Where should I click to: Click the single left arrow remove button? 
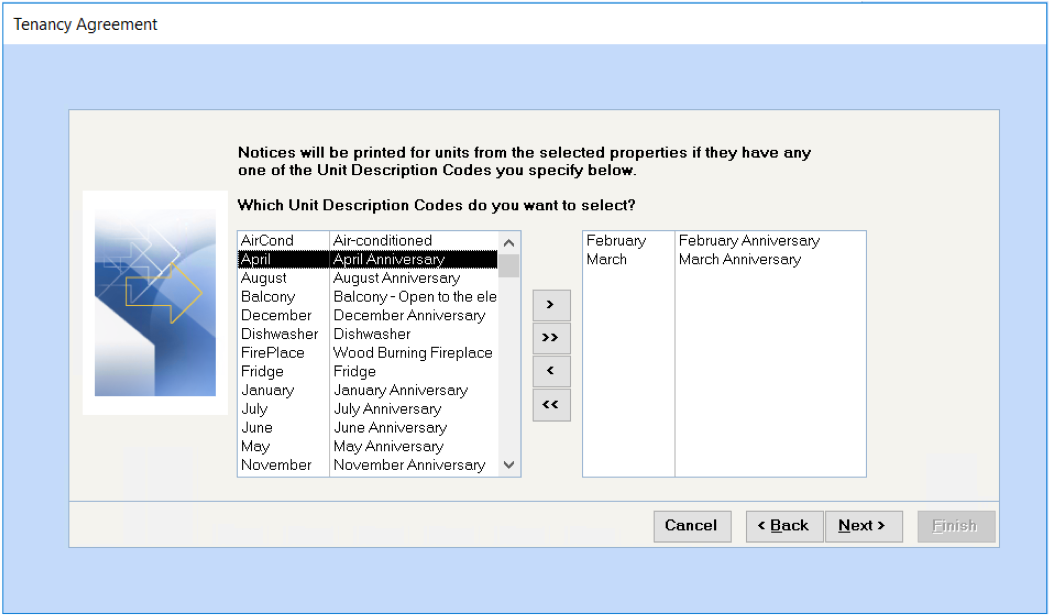click(x=551, y=371)
